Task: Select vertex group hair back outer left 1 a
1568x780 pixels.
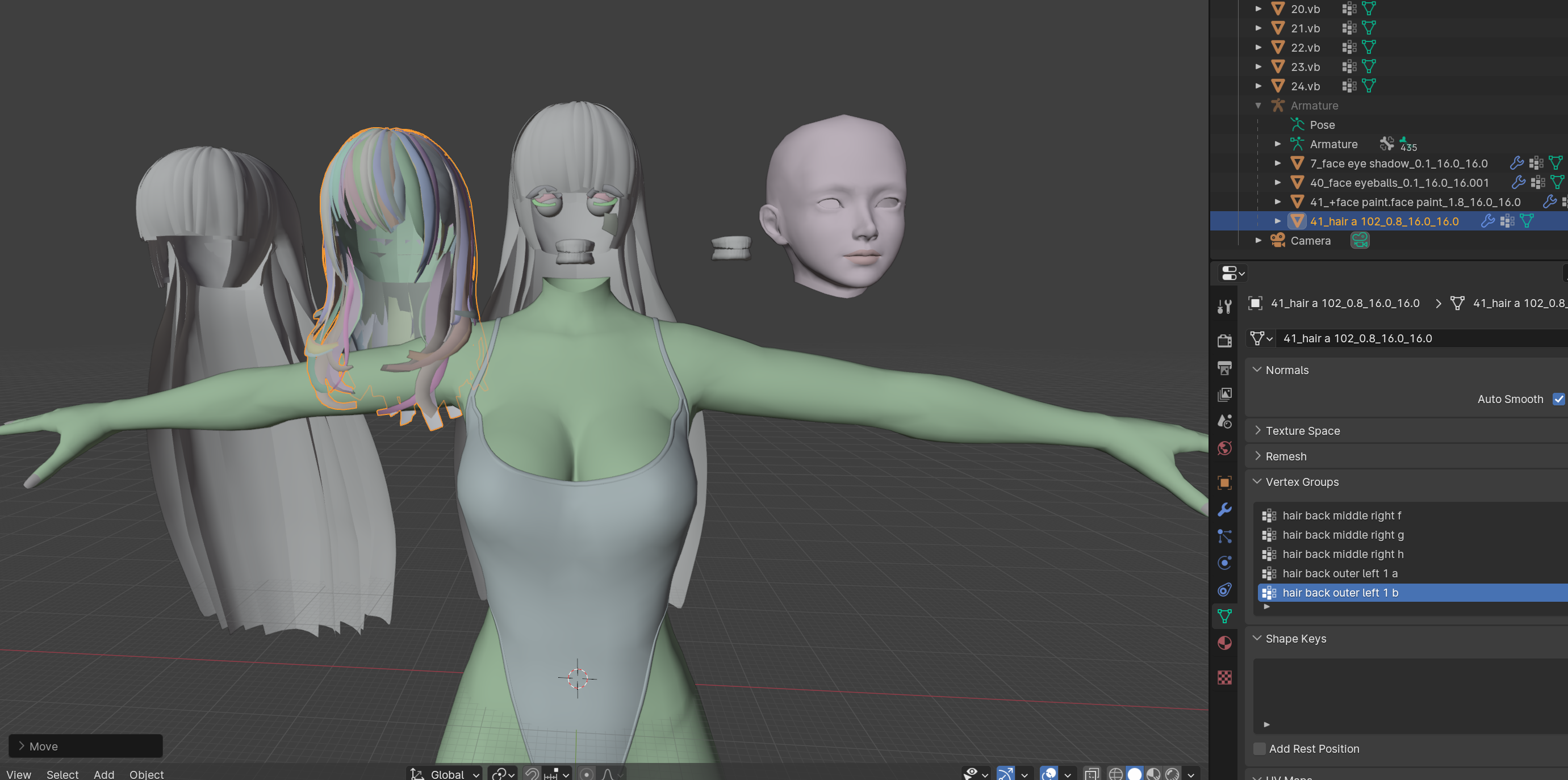Action: pyautogui.click(x=1339, y=573)
